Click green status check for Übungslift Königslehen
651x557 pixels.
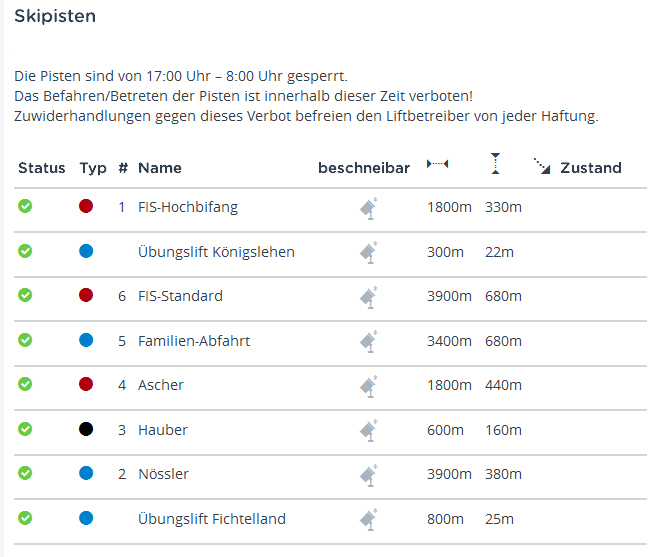coord(26,251)
